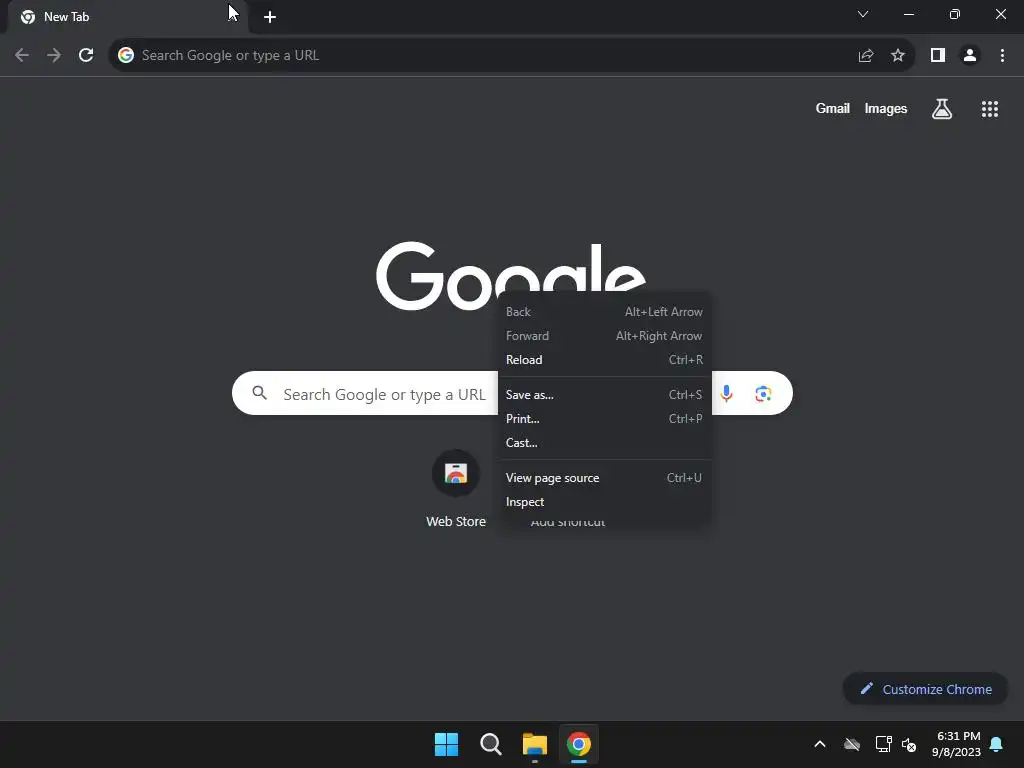Click the Customize Chrome button
1024x768 pixels.
point(925,689)
